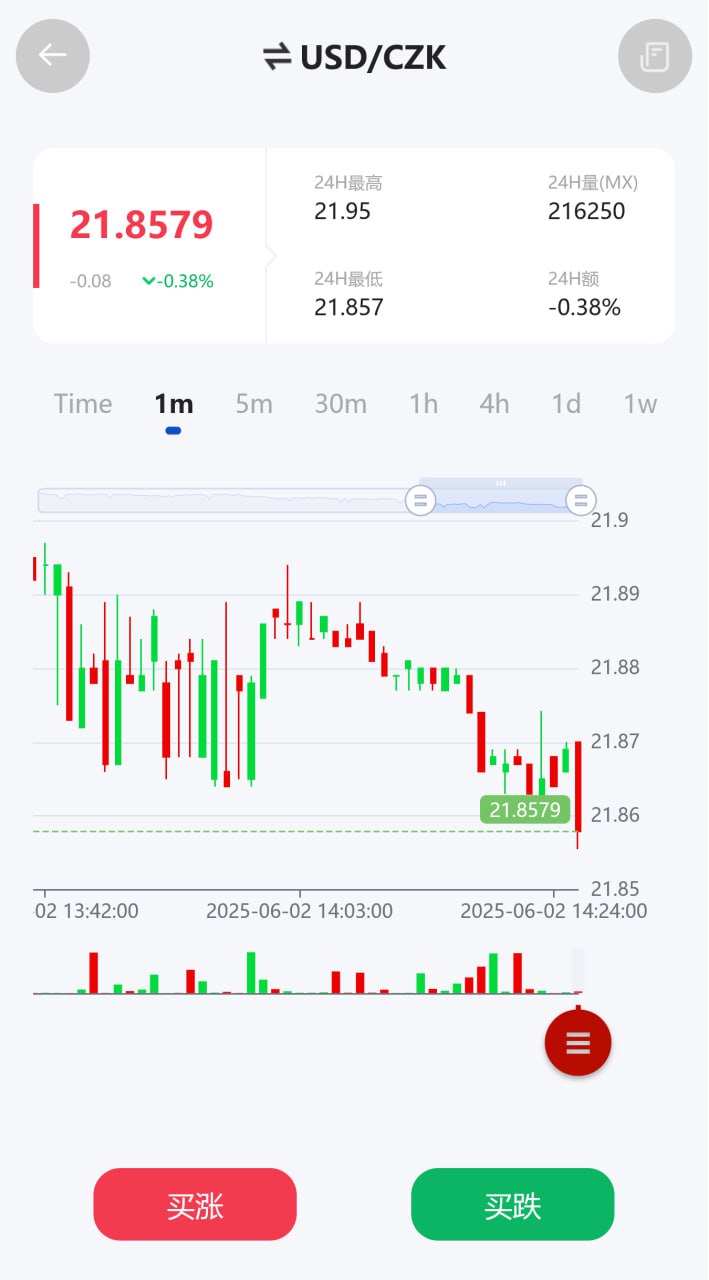Click the large red 21.8579 current price

[141, 225]
